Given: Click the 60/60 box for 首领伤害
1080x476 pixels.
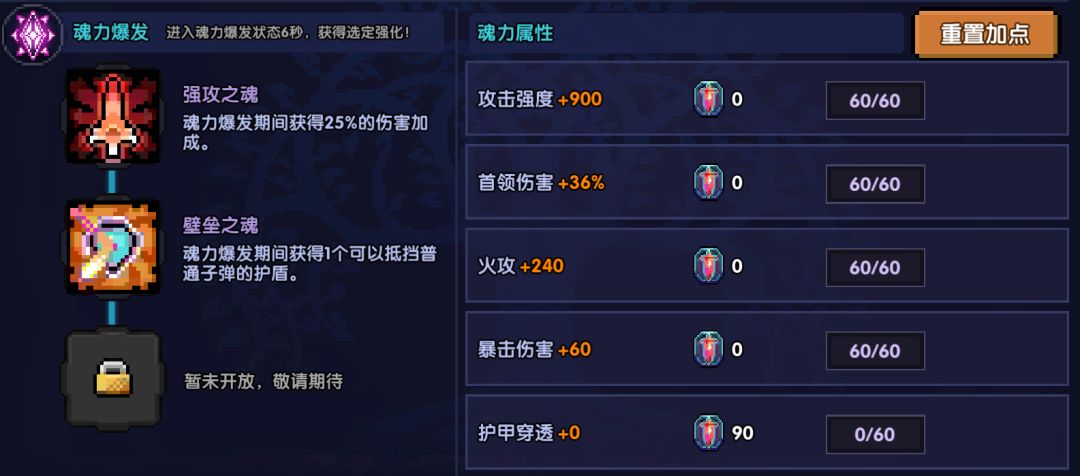Looking at the screenshot, I should point(875,184).
